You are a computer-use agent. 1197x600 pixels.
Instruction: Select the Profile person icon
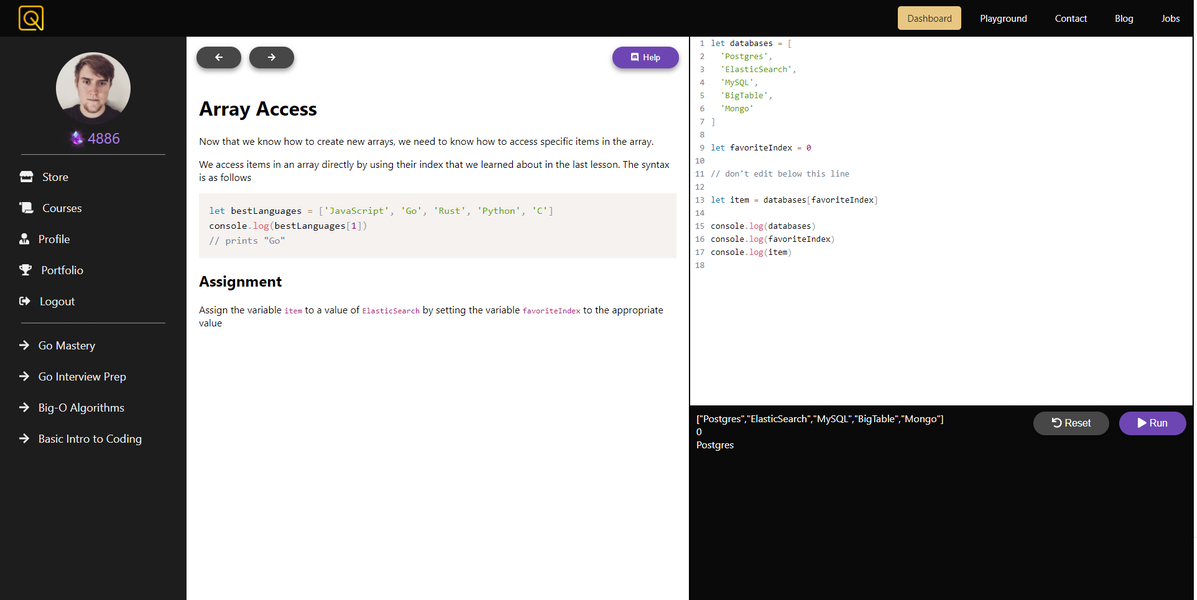[x=24, y=239]
